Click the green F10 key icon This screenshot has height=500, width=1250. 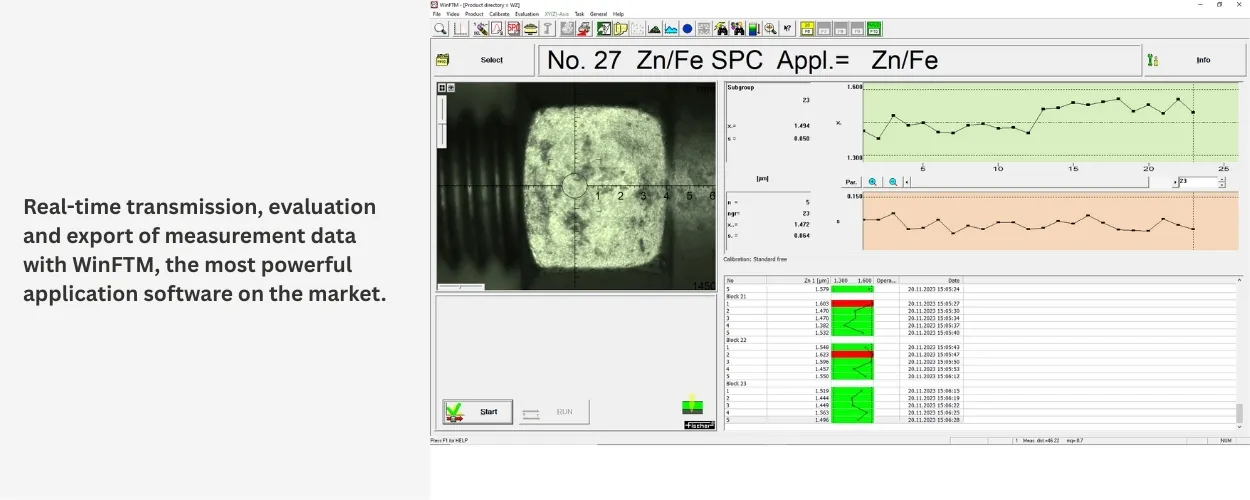click(x=873, y=28)
